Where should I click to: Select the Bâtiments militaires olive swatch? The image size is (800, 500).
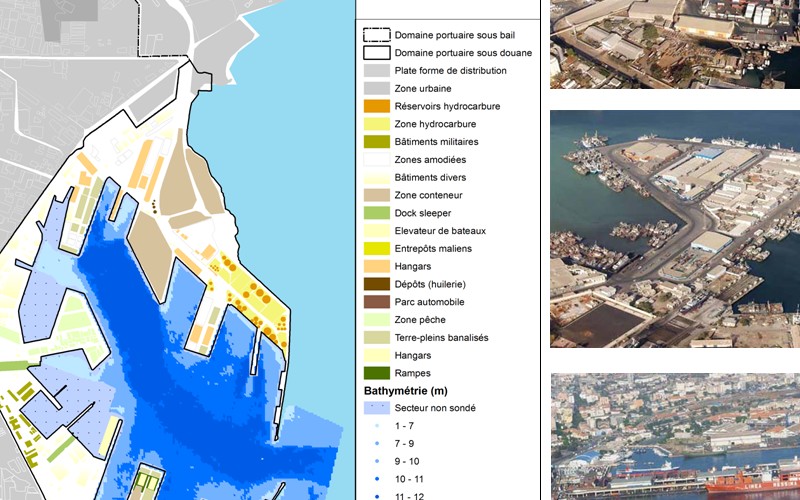[x=375, y=142]
